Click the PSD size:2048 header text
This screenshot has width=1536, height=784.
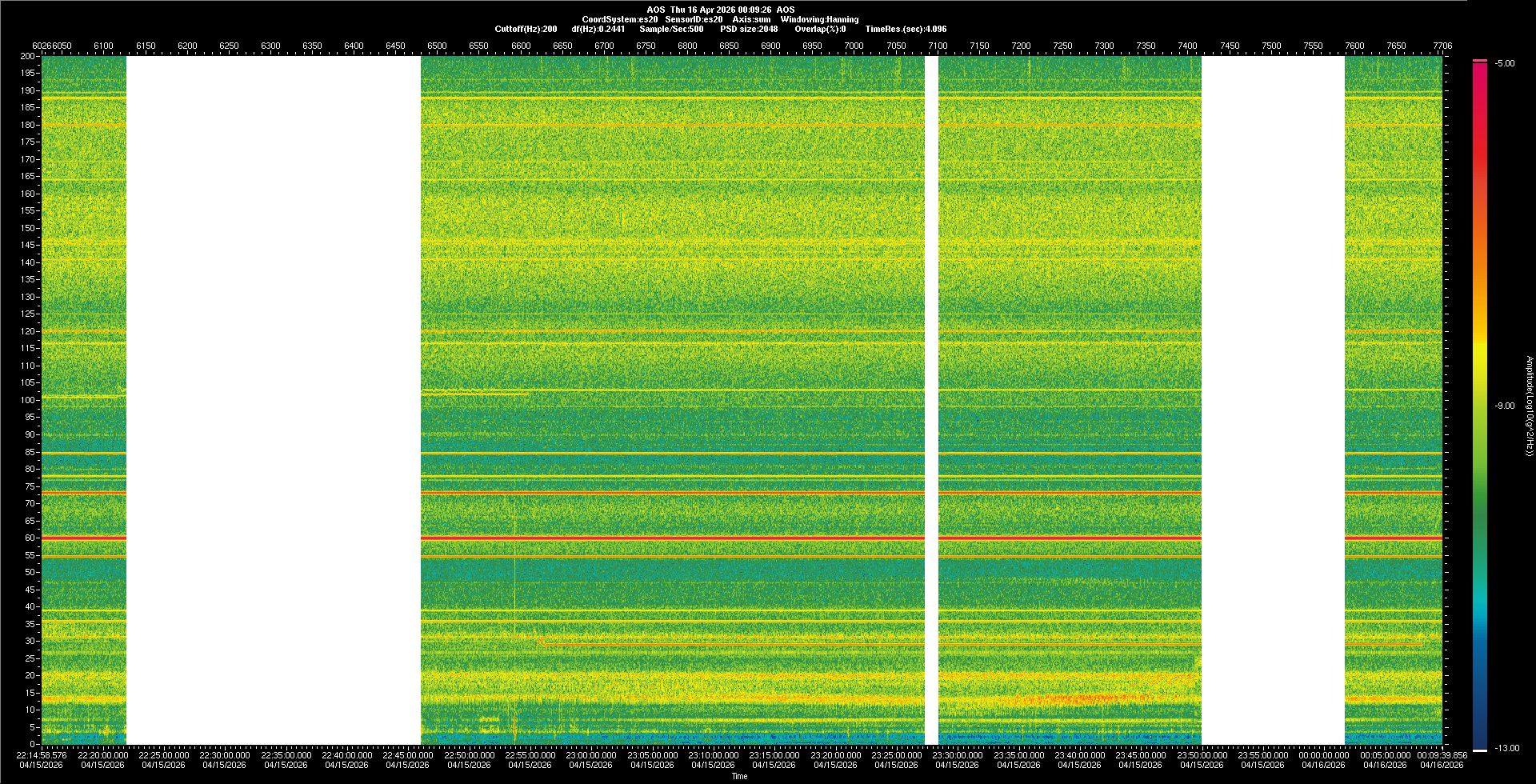pyautogui.click(x=749, y=29)
